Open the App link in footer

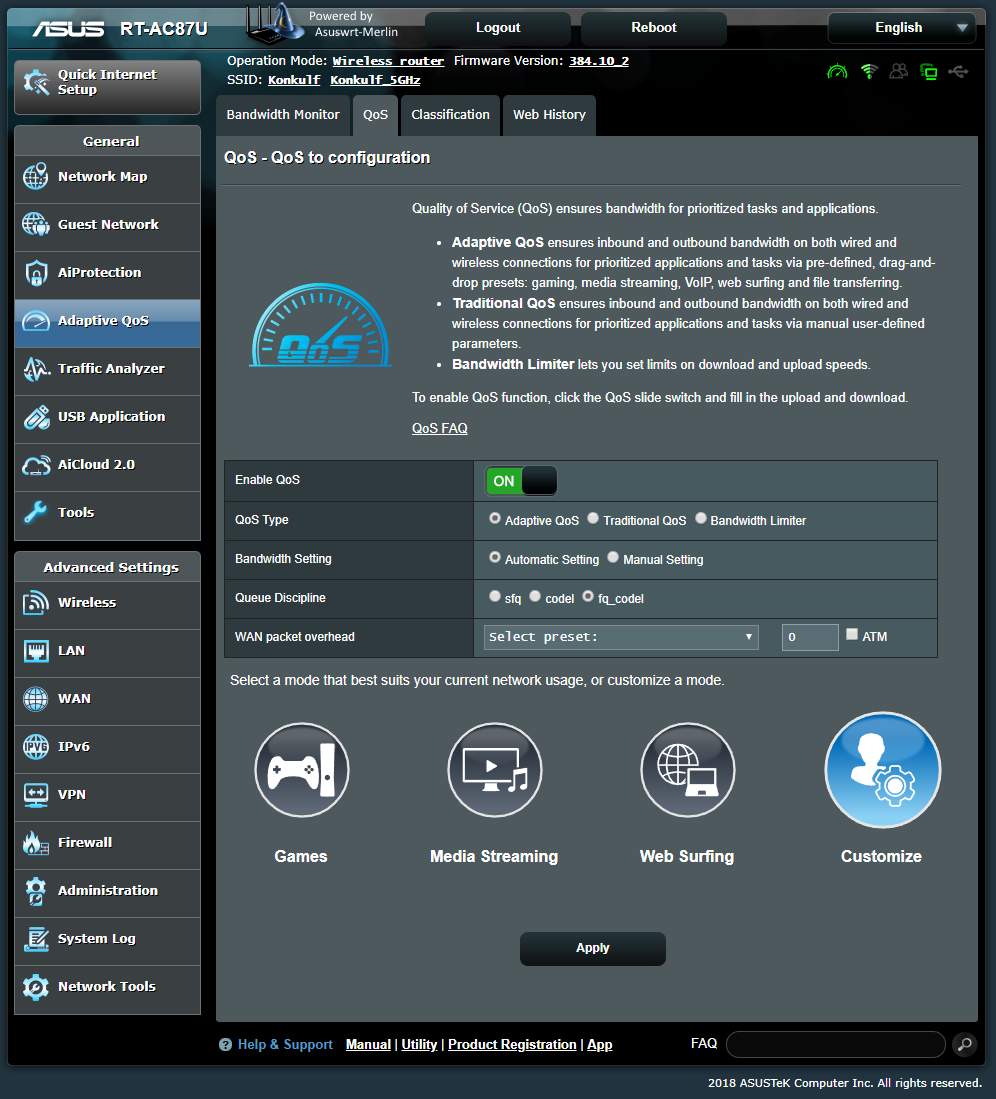tap(599, 1044)
